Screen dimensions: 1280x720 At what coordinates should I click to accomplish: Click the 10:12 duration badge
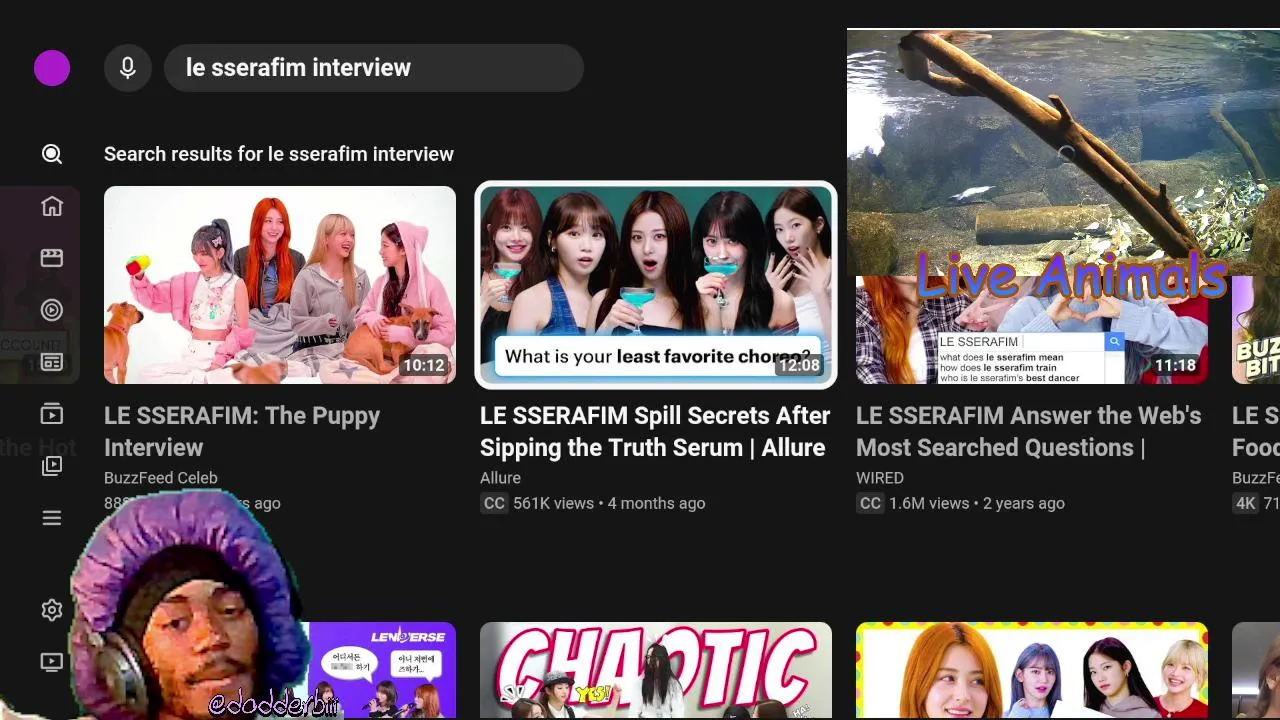424,366
